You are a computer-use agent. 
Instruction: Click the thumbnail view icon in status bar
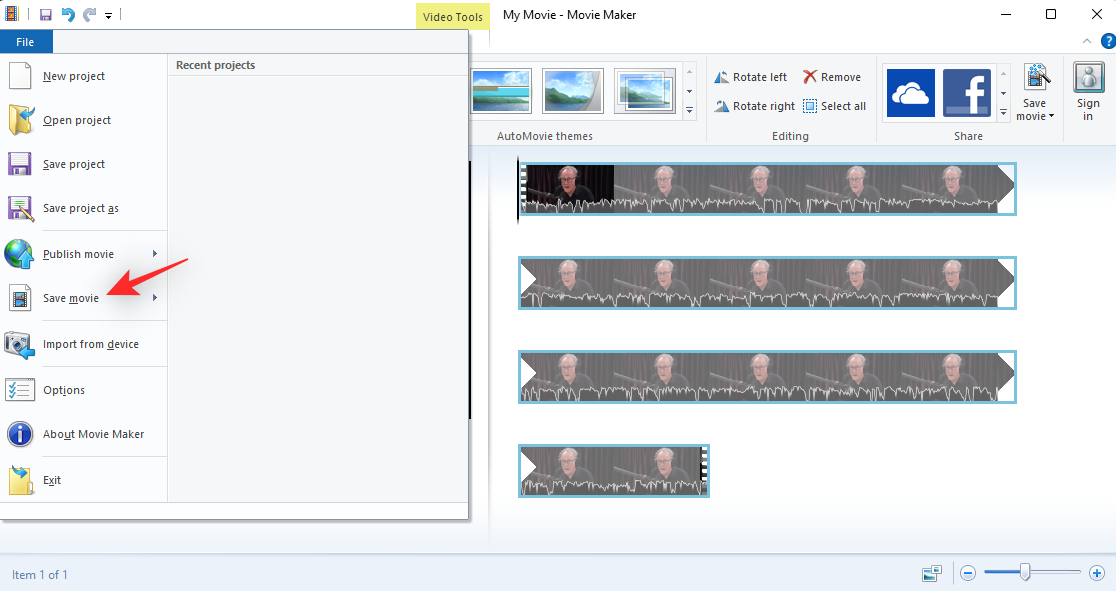click(932, 573)
